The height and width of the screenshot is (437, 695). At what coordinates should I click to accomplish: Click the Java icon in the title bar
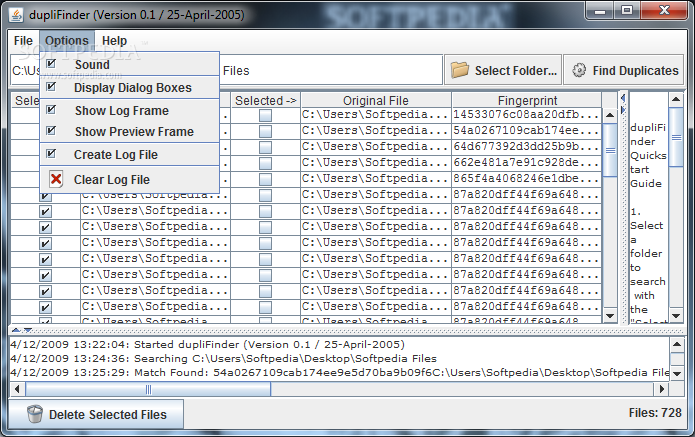click(16, 15)
